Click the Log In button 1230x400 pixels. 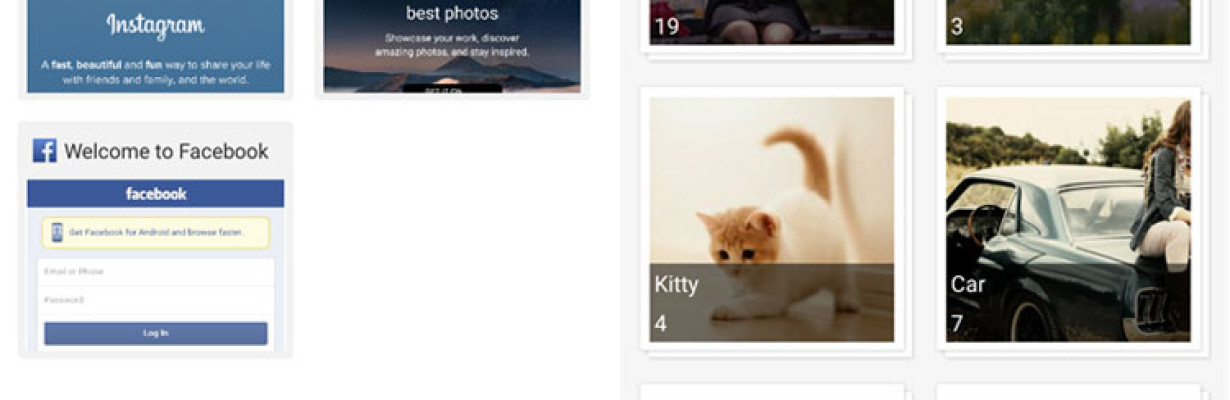[x=155, y=333]
